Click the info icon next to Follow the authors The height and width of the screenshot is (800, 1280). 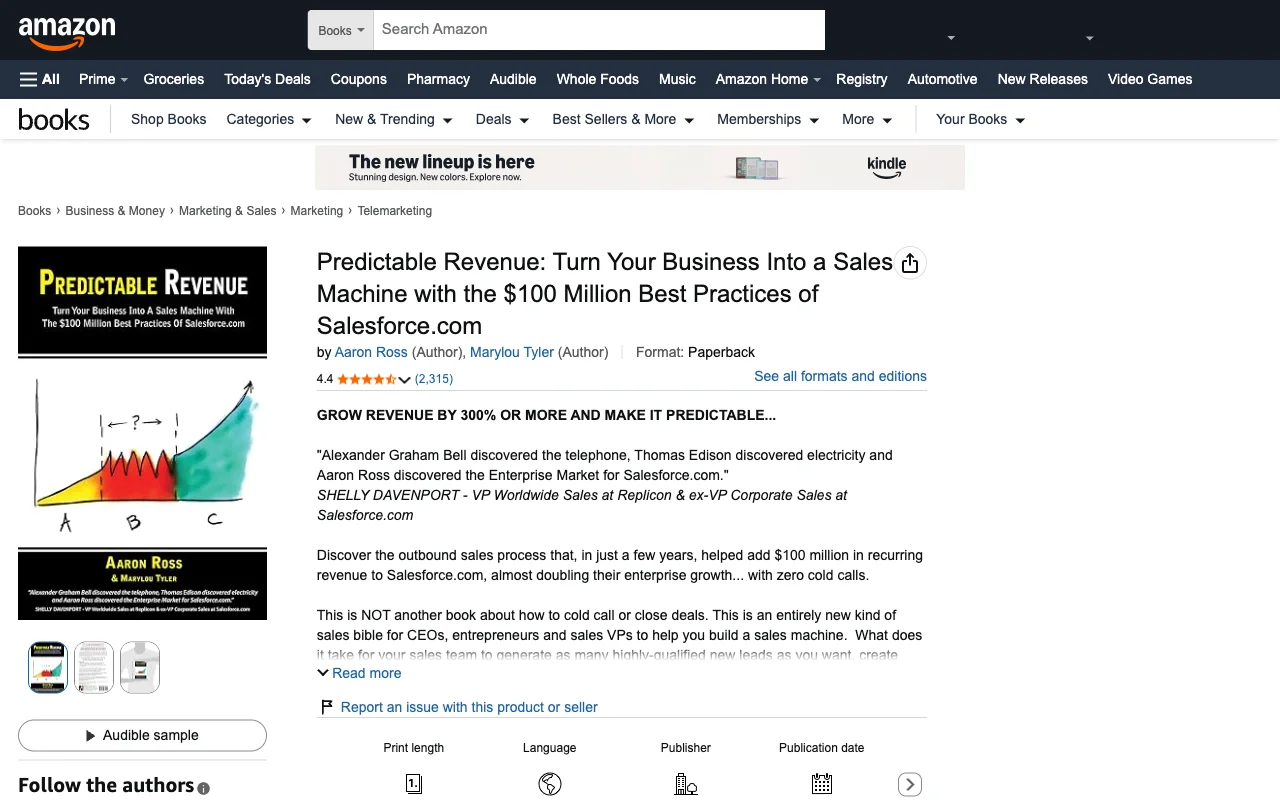pos(204,788)
